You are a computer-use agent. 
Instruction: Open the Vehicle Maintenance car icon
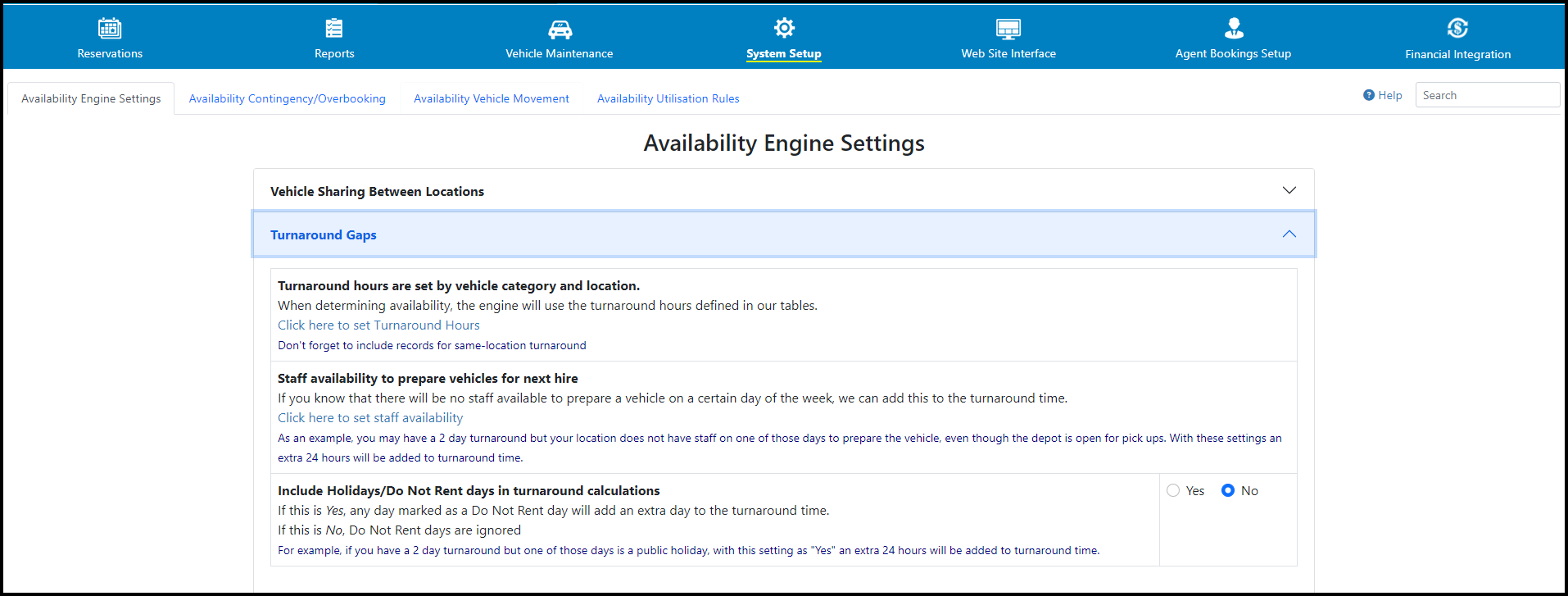point(560,30)
